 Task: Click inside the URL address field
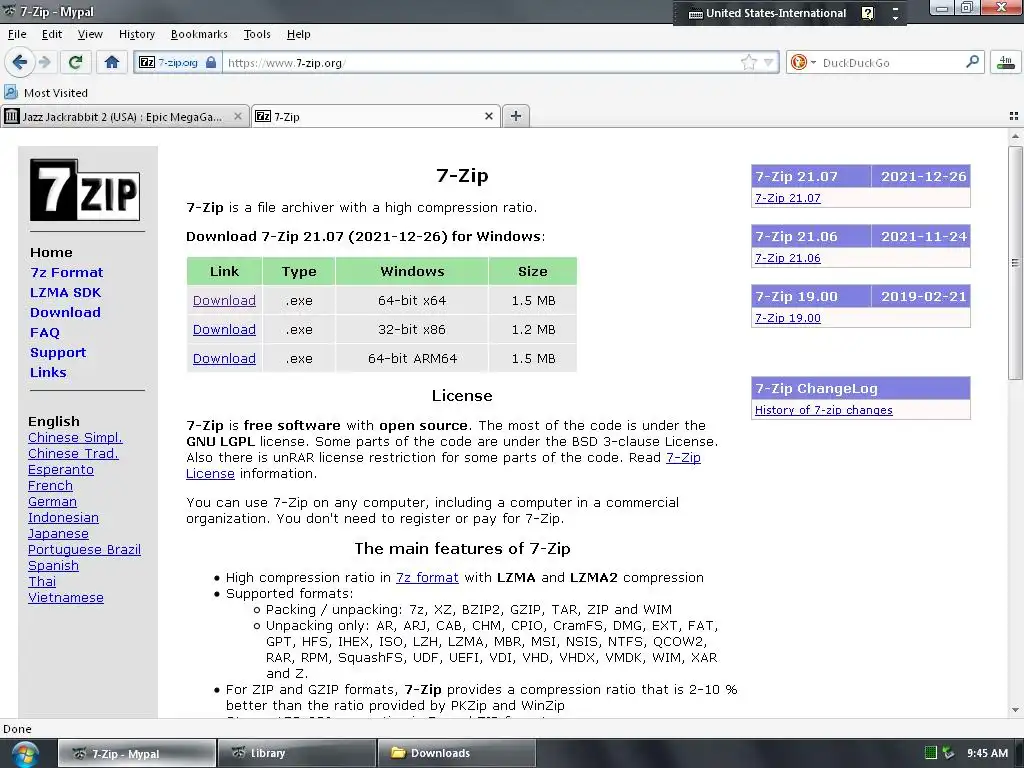pyautogui.click(x=480, y=63)
